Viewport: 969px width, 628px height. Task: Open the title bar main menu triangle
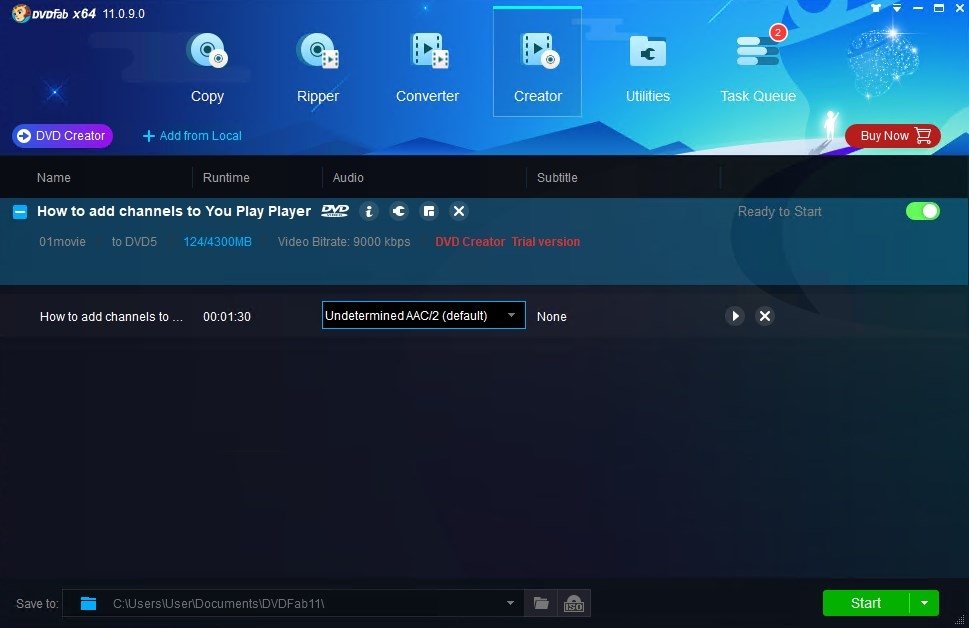[897, 8]
